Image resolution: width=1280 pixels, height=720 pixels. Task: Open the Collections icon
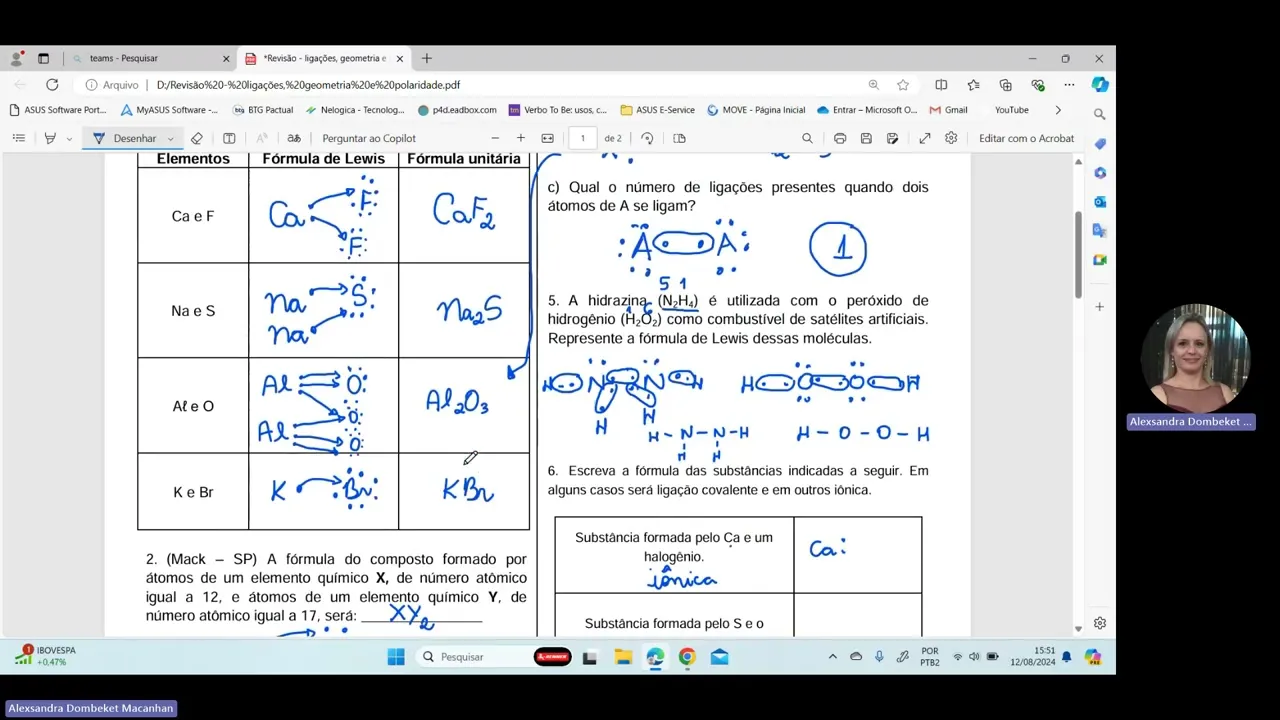pos(1006,85)
